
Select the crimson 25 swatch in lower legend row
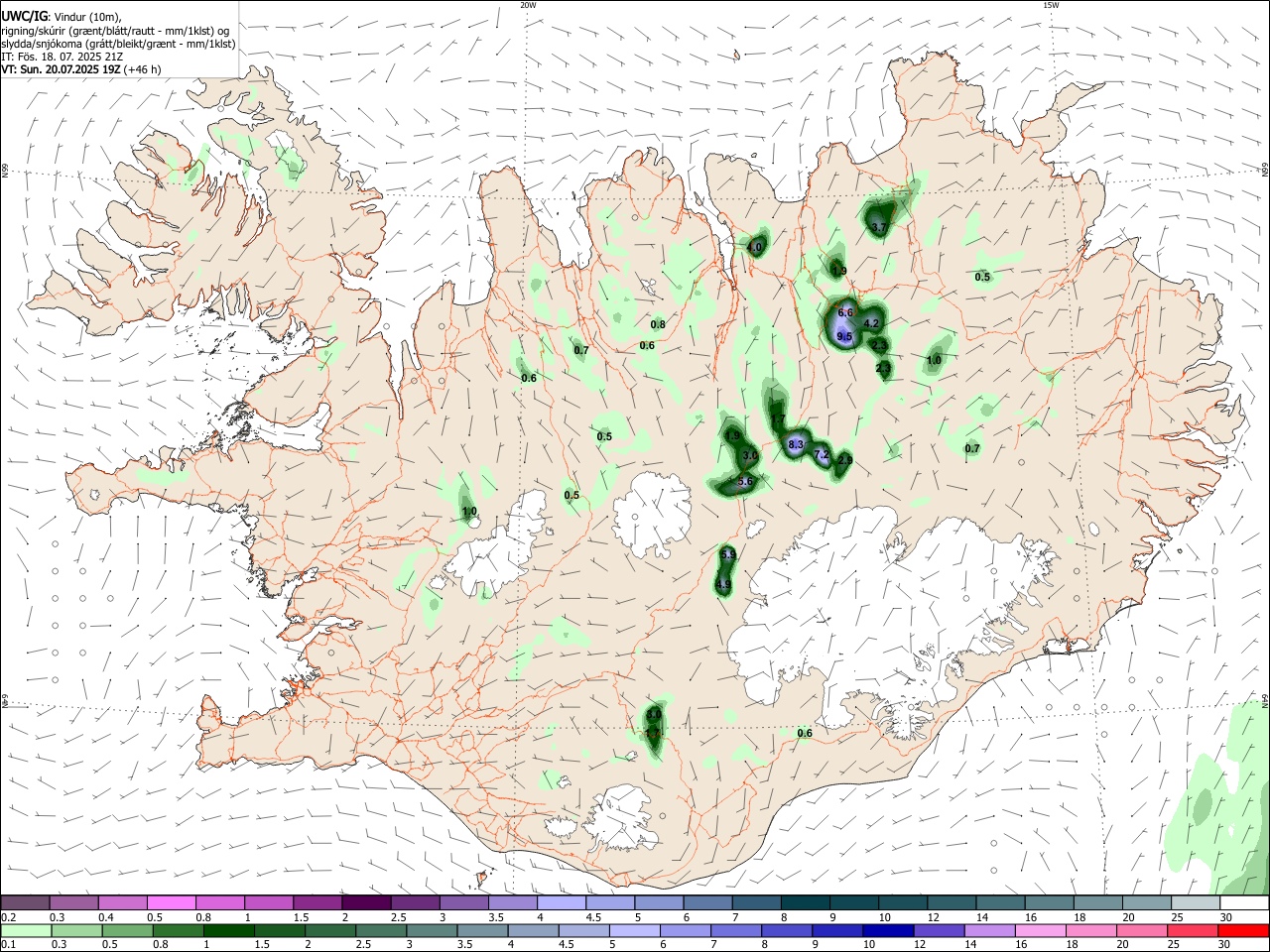1195,931
